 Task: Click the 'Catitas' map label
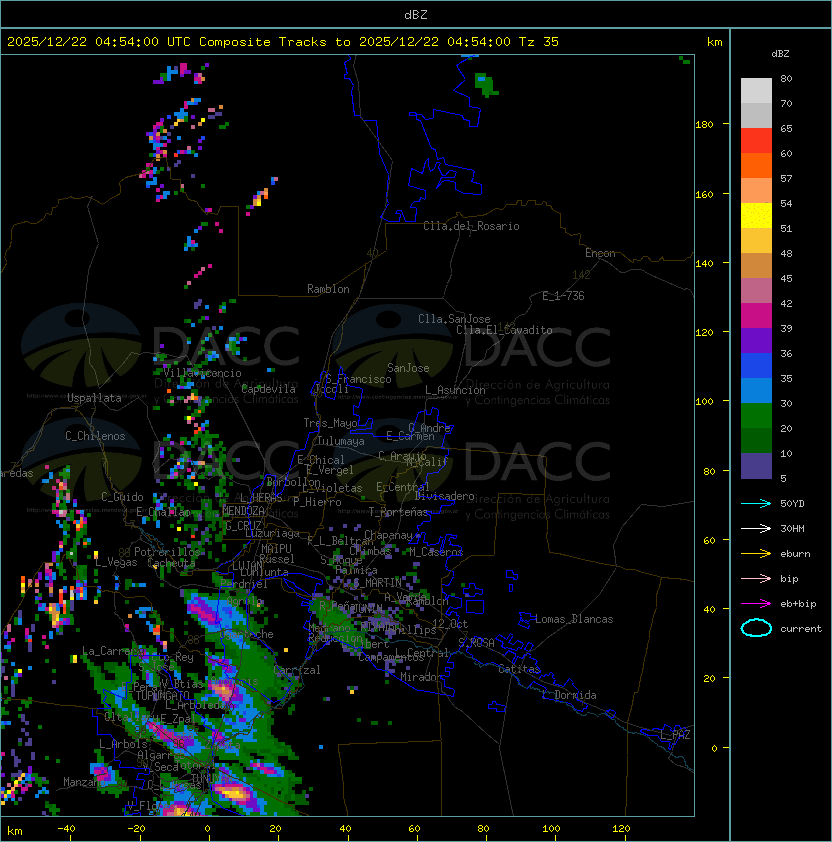tap(519, 669)
